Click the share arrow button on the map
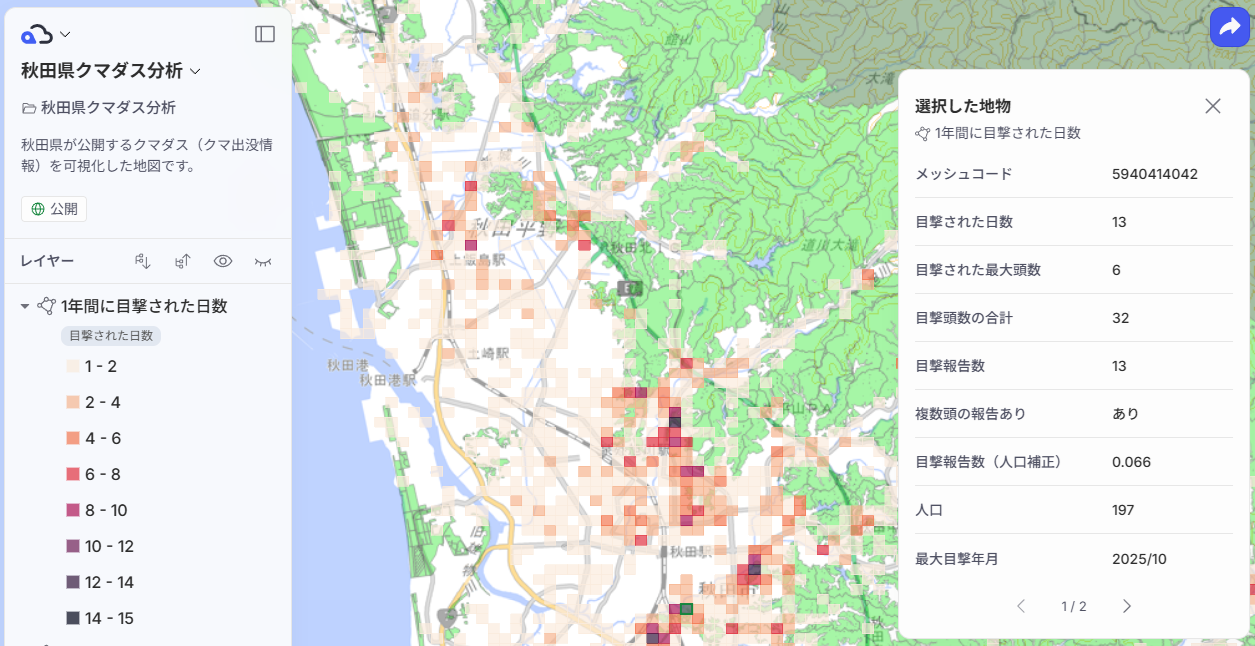Image resolution: width=1255 pixels, height=646 pixels. pos(1229,27)
